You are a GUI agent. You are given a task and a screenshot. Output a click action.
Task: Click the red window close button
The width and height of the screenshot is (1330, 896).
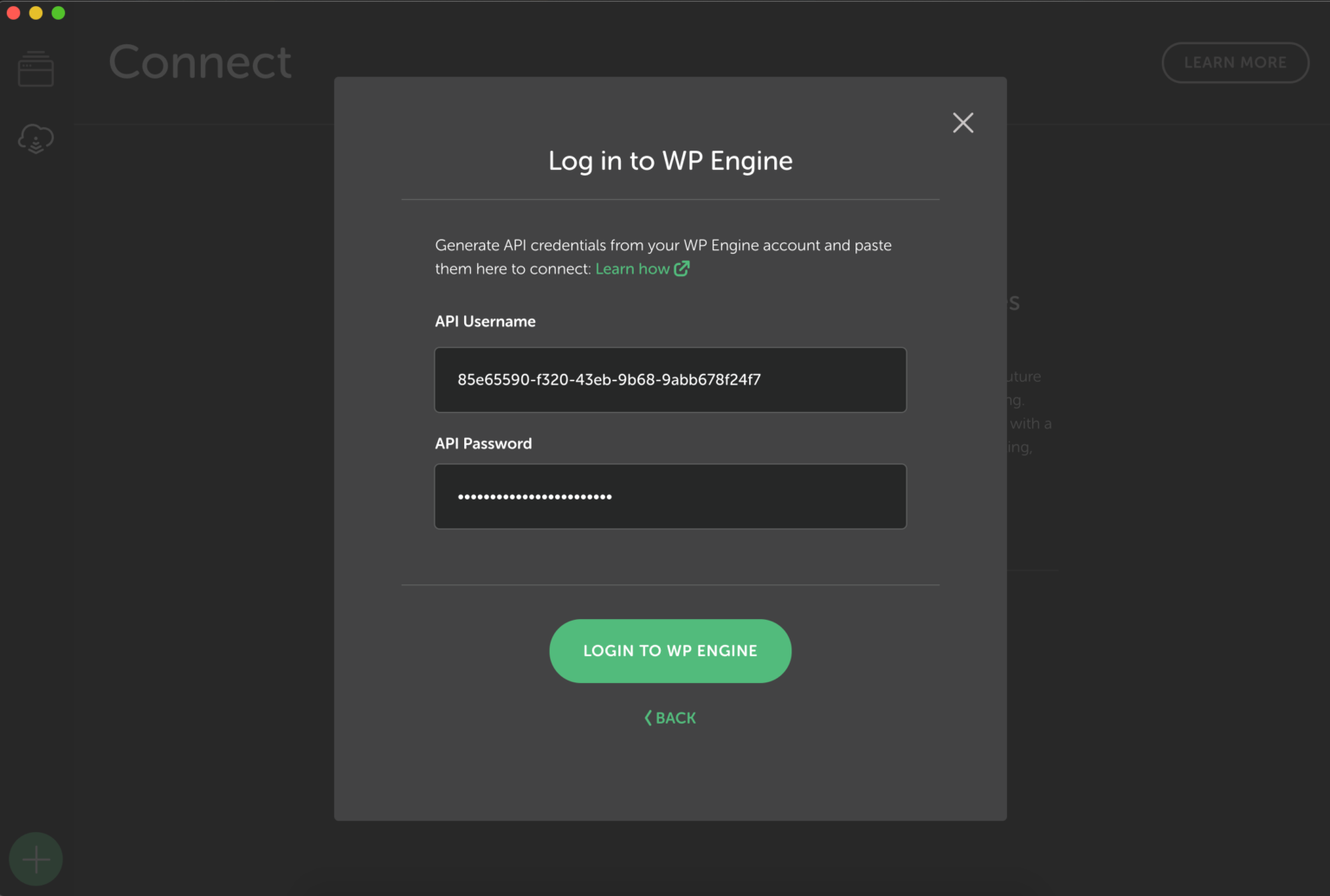[13, 13]
